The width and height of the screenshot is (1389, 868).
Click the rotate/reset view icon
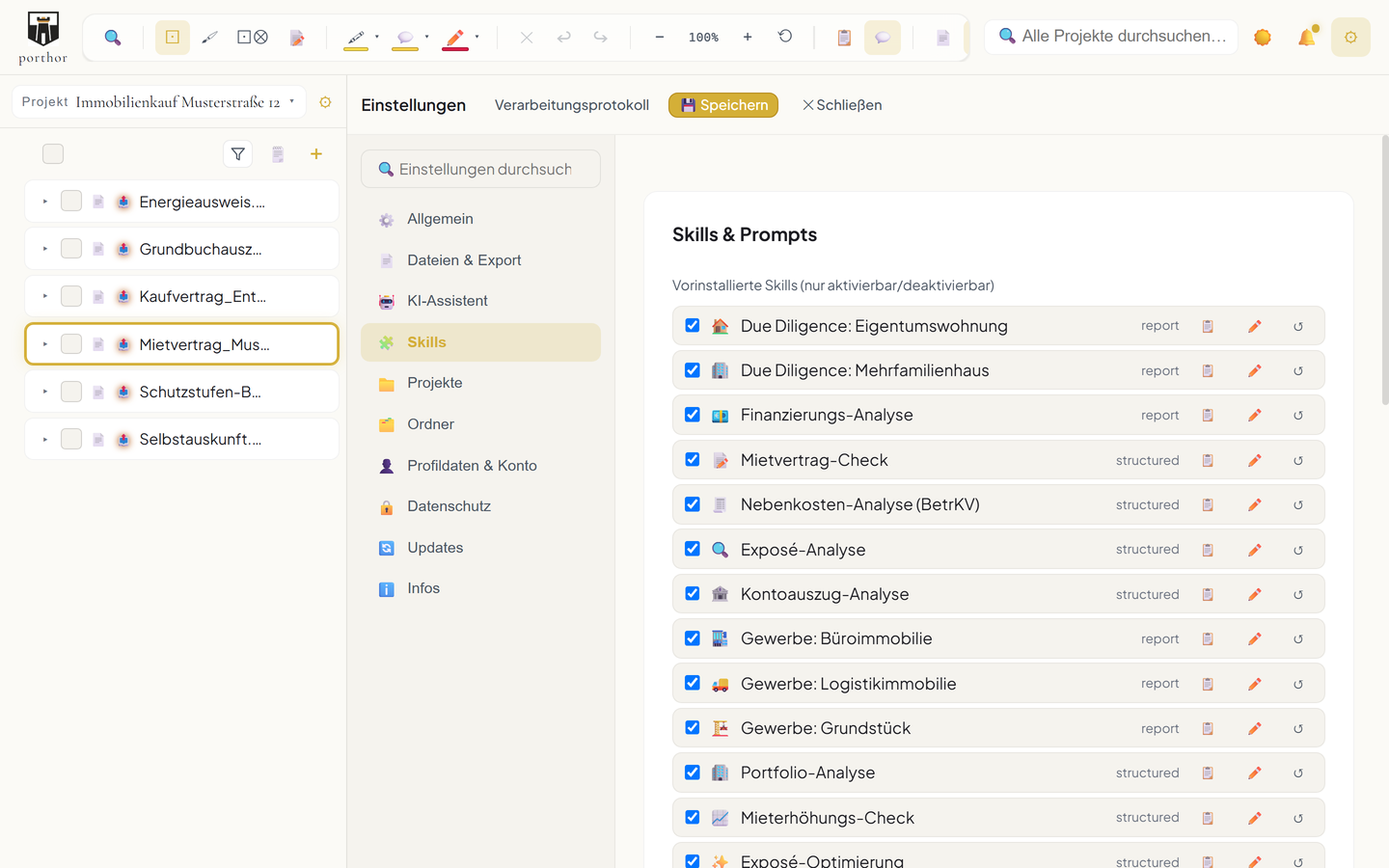pos(785,37)
